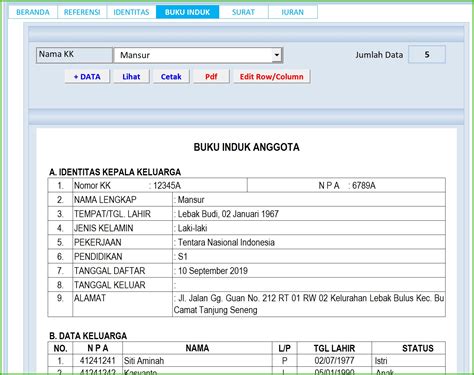
Task: Click NPA cell 41241241
Action: 98,361
